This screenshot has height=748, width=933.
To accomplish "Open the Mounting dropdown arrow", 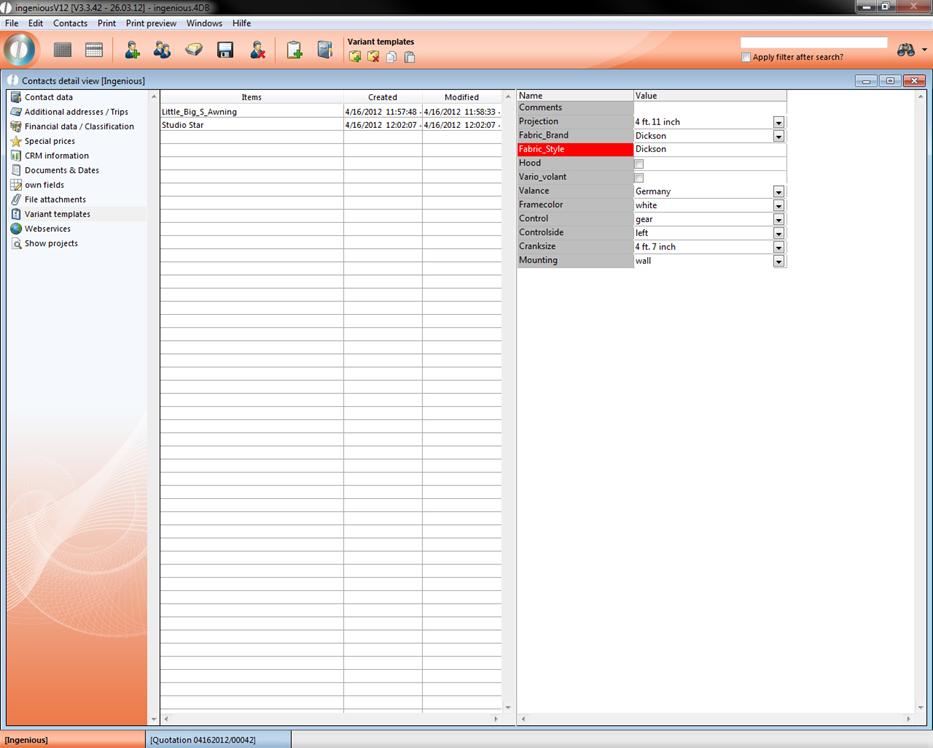I will coord(778,261).
